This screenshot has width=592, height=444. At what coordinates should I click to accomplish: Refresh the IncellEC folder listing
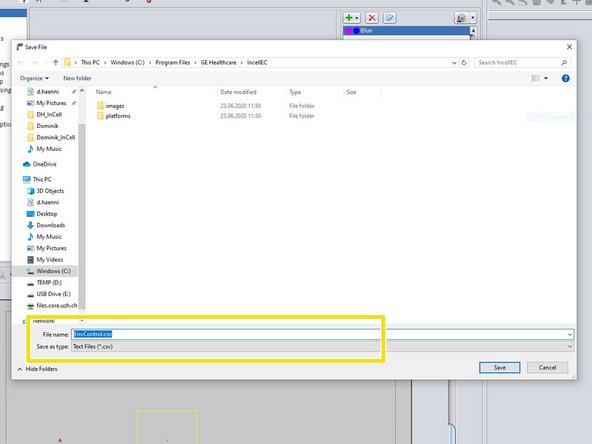(x=464, y=63)
